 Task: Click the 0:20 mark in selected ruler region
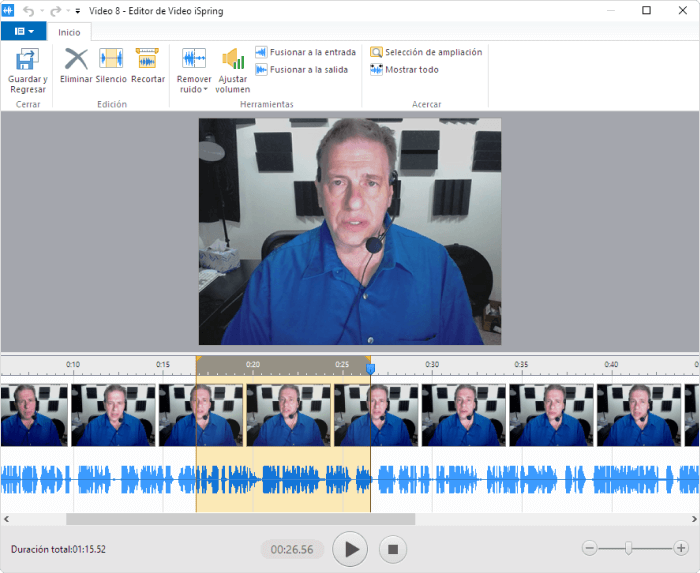click(x=253, y=364)
